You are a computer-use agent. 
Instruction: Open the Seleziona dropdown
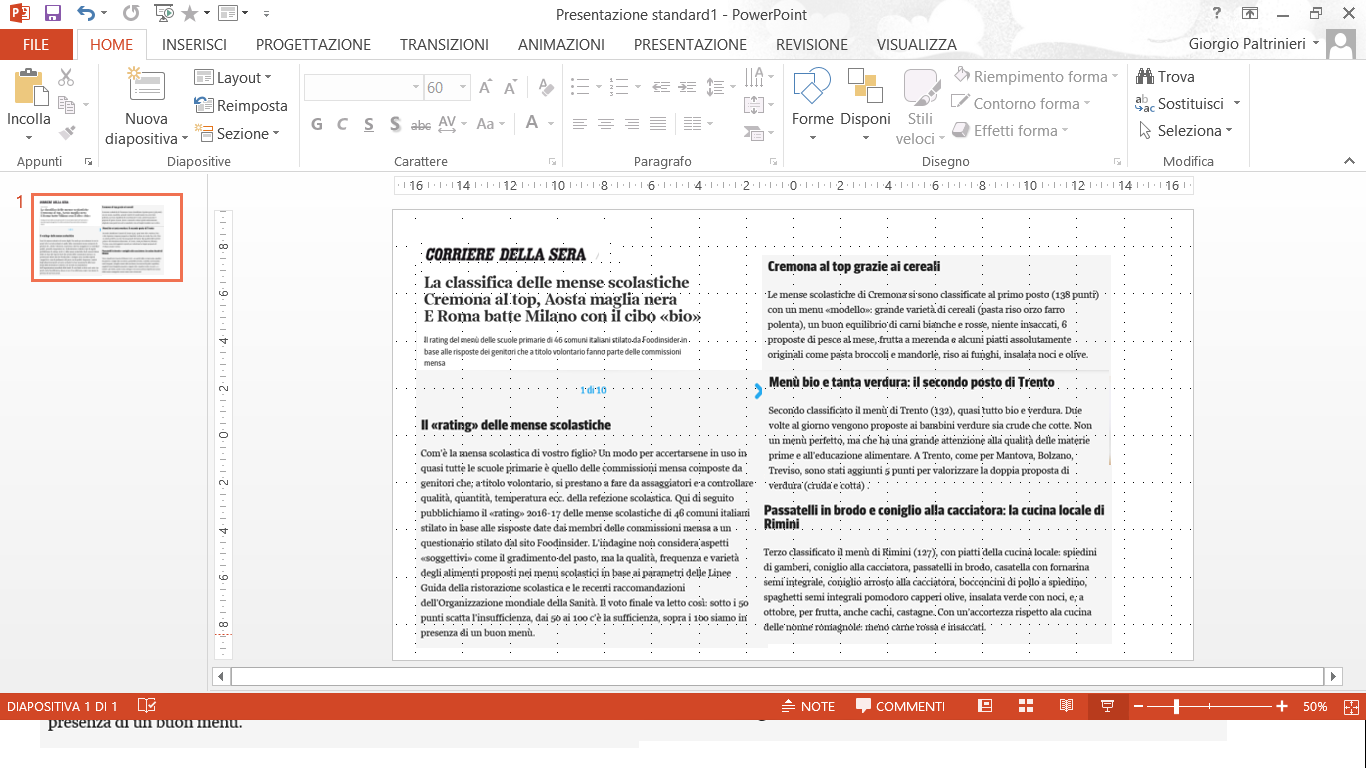pos(1185,130)
